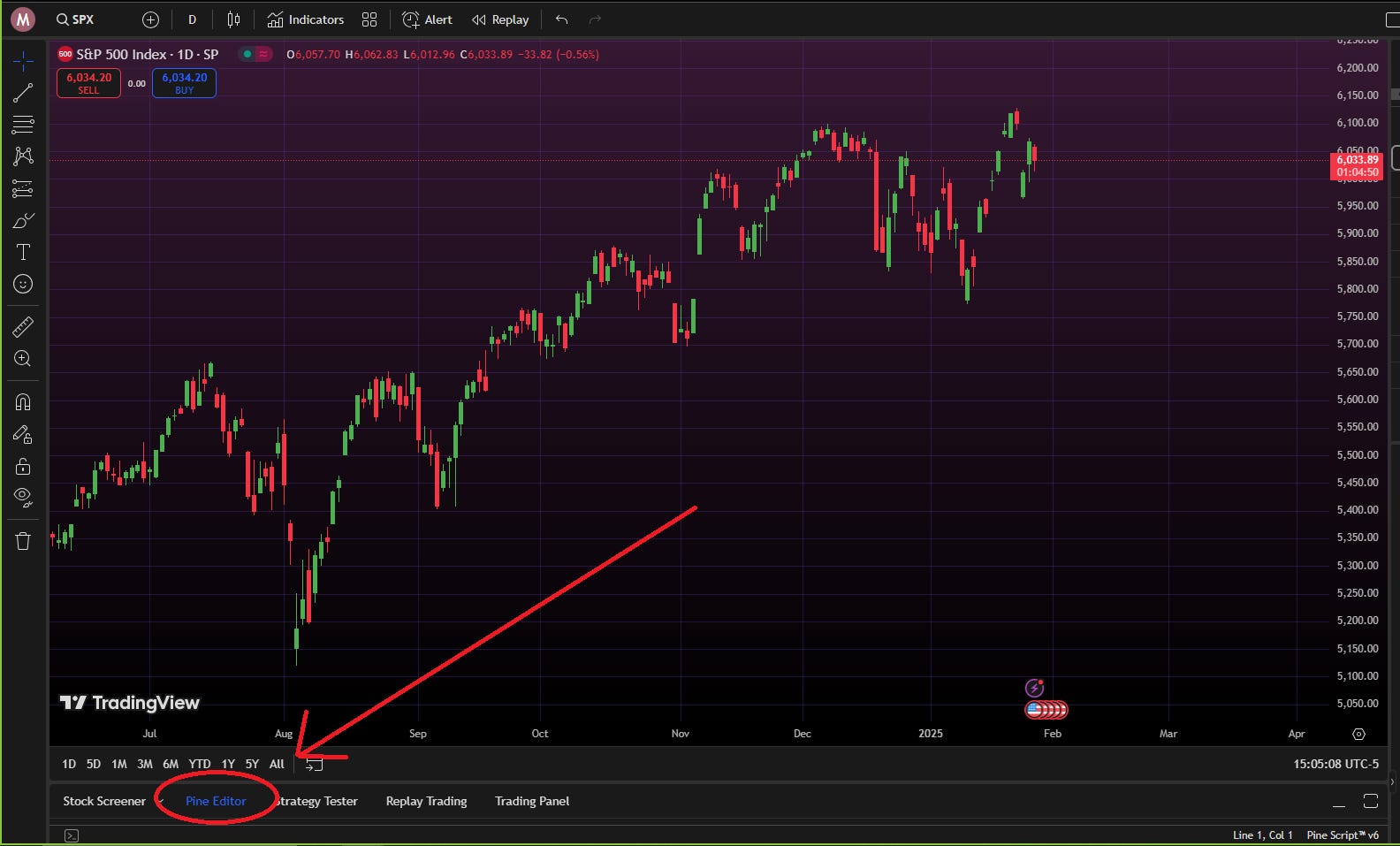This screenshot has height=846, width=1400.
Task: Select the ruler measure tool
Action: (23, 327)
